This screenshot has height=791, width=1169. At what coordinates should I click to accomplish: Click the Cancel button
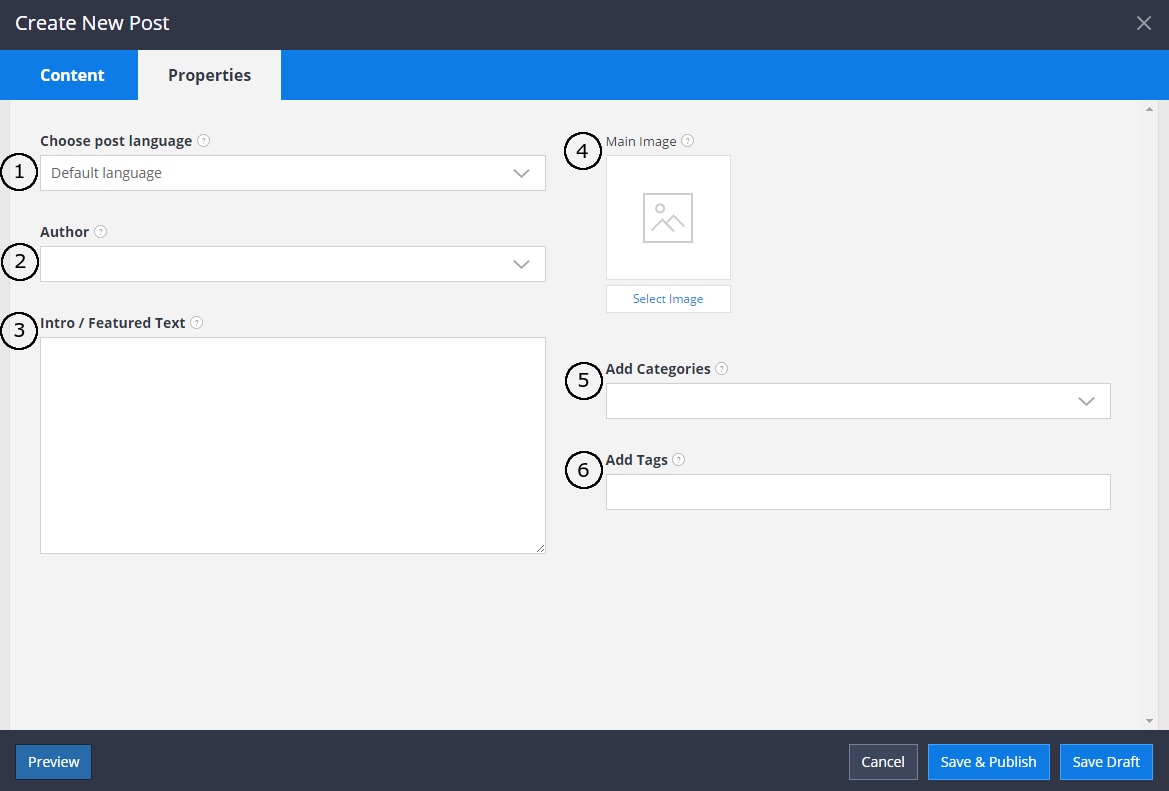[x=883, y=761]
